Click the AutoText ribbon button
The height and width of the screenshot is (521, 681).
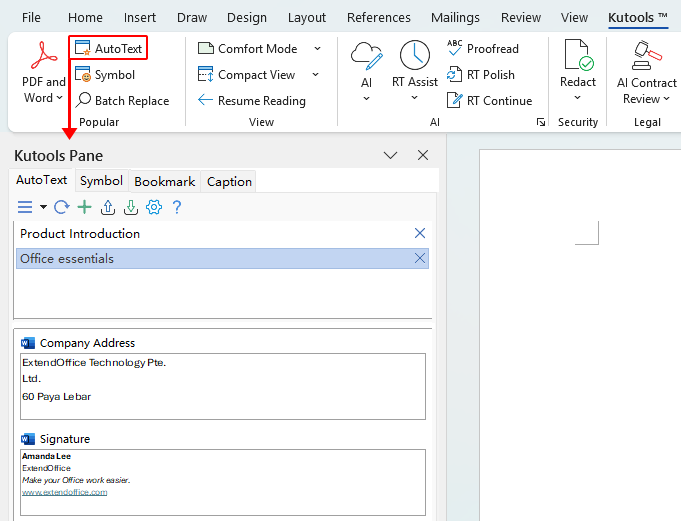[108, 48]
